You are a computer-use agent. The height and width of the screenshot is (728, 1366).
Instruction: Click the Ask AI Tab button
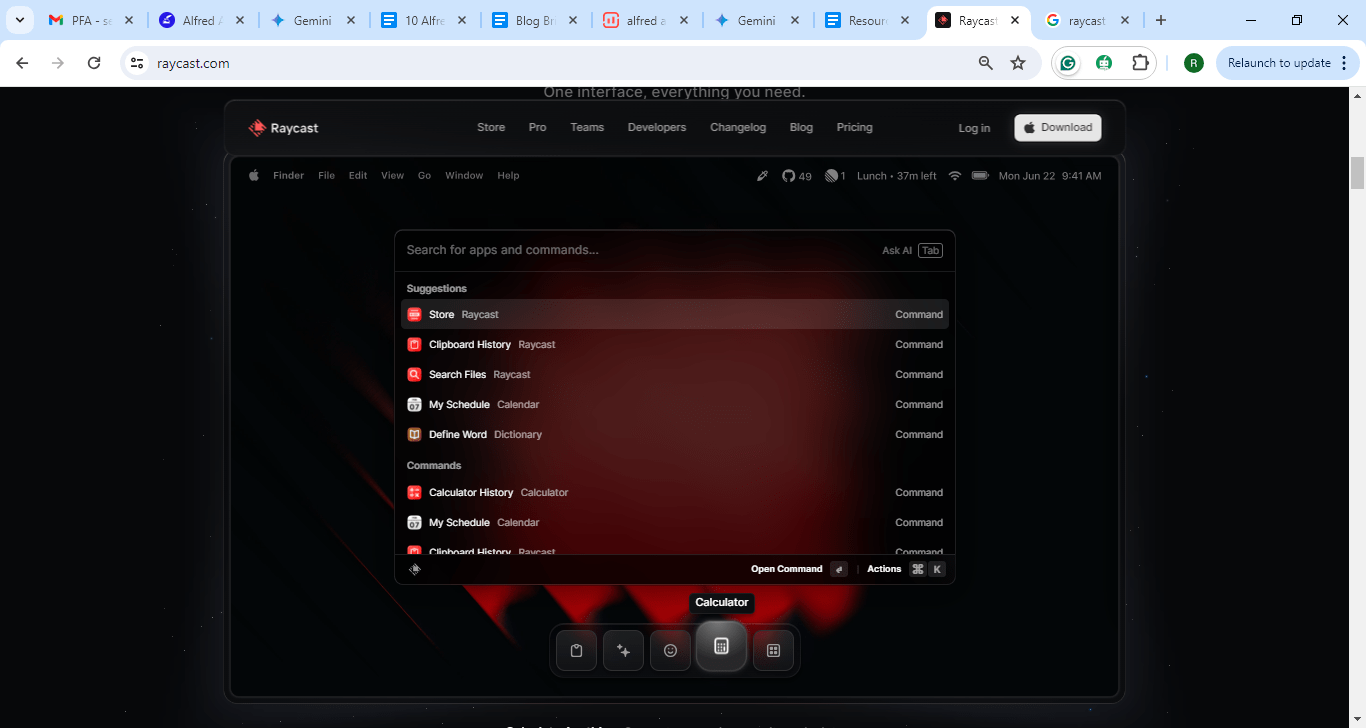pos(912,251)
